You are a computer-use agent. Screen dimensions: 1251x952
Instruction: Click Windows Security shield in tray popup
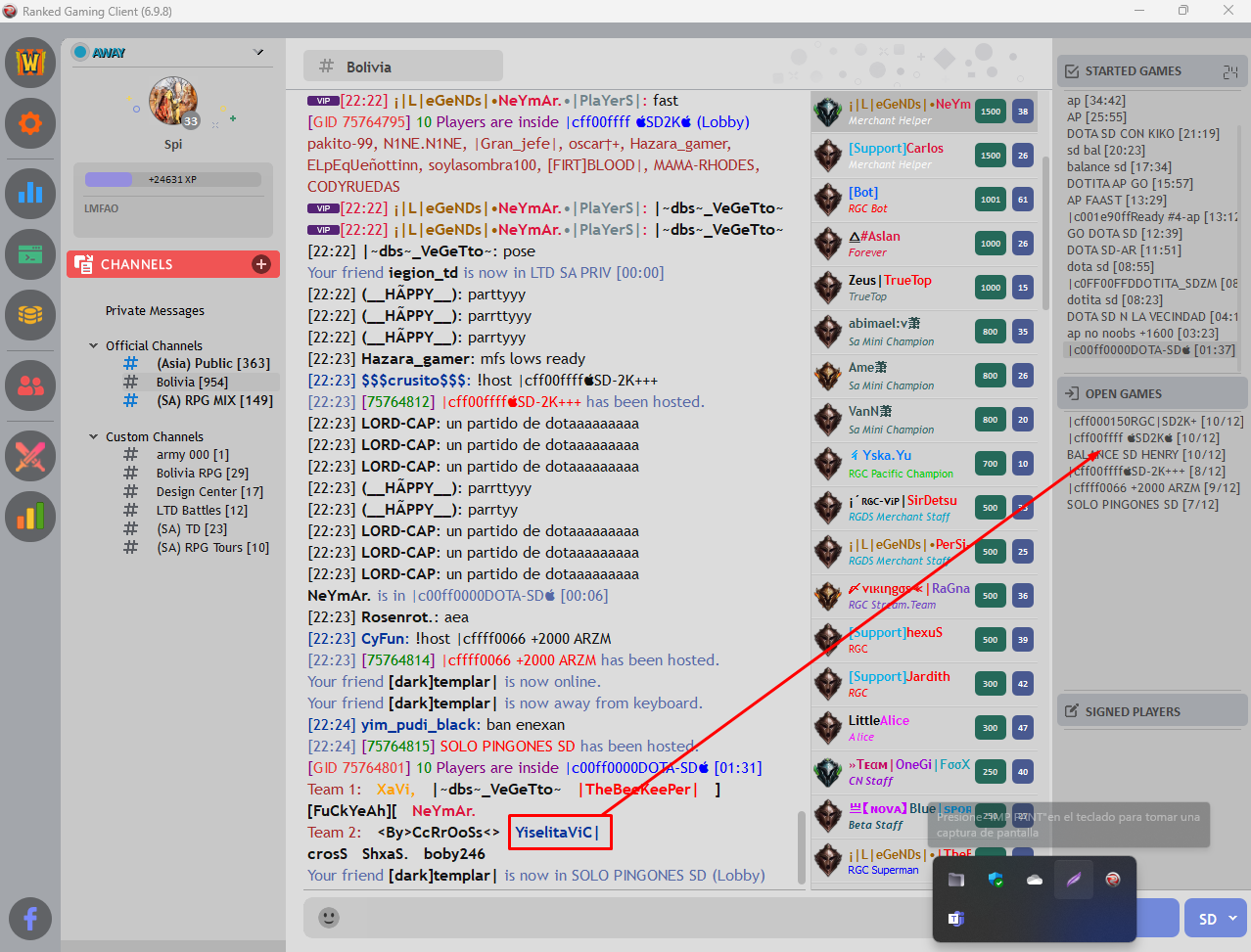996,880
